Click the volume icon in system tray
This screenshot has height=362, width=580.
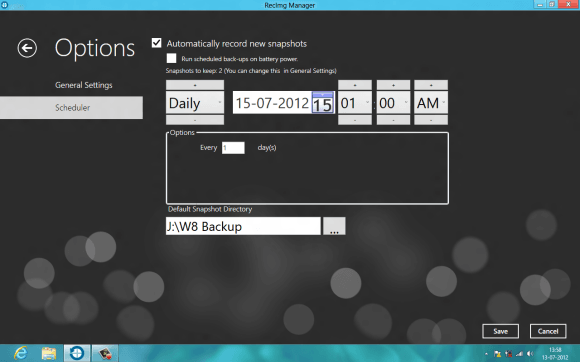(530, 354)
